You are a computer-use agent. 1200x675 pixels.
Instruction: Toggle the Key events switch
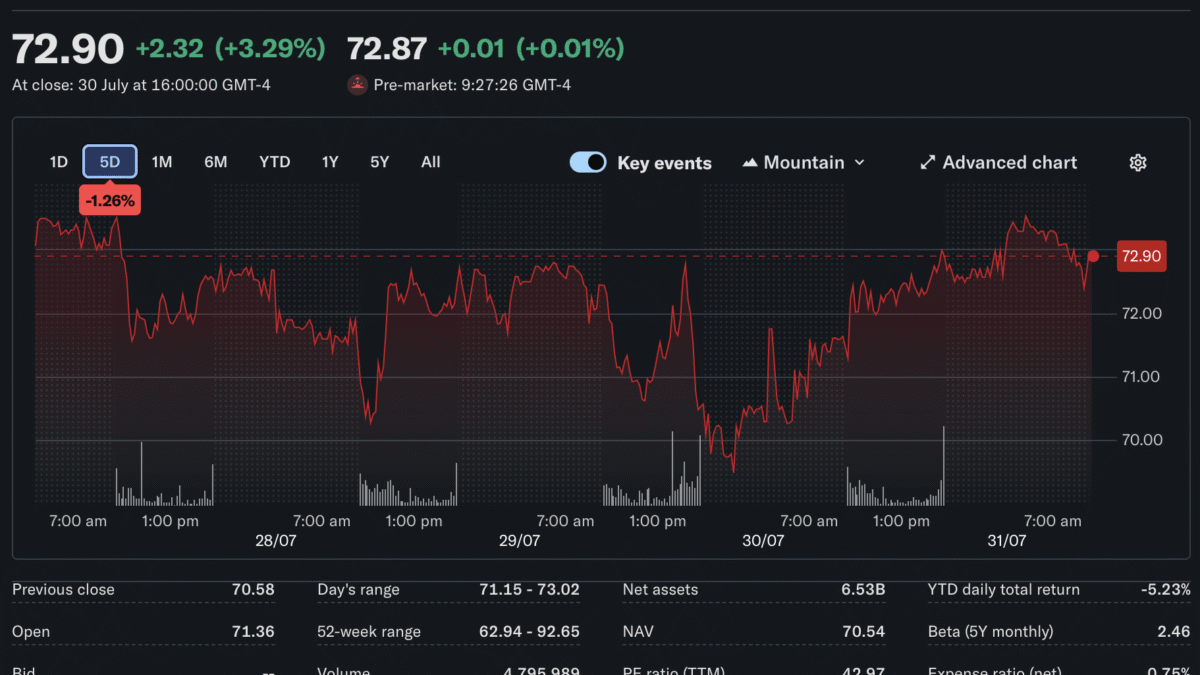pyautogui.click(x=588, y=162)
